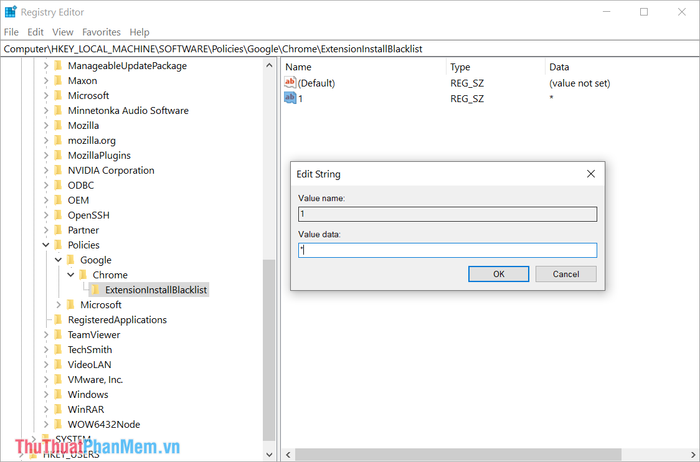Select the OpenSSH folder icon
The width and height of the screenshot is (700, 462).
click(x=58, y=215)
